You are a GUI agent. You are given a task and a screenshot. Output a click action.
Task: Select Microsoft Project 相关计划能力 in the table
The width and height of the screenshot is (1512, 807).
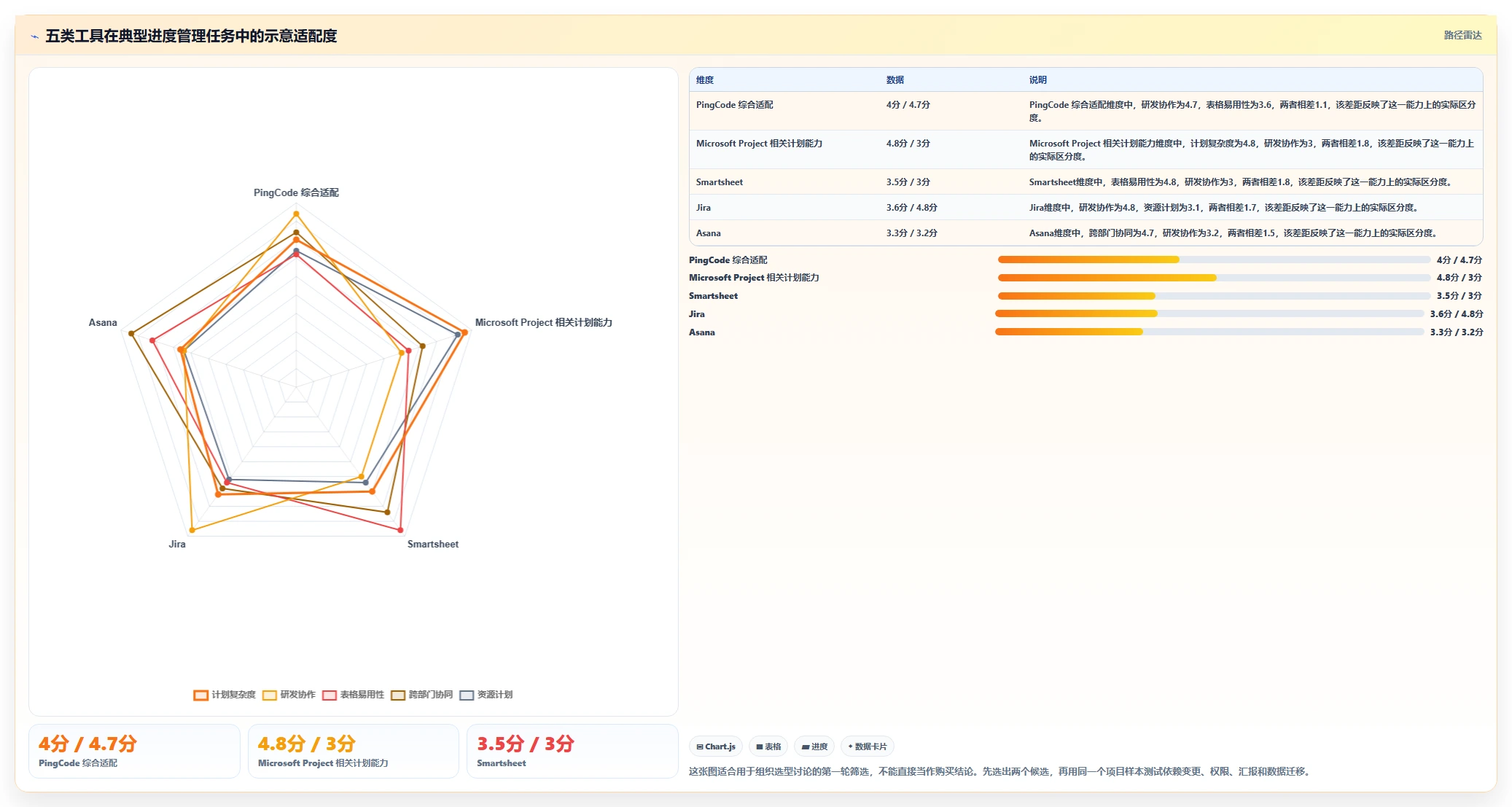759,144
